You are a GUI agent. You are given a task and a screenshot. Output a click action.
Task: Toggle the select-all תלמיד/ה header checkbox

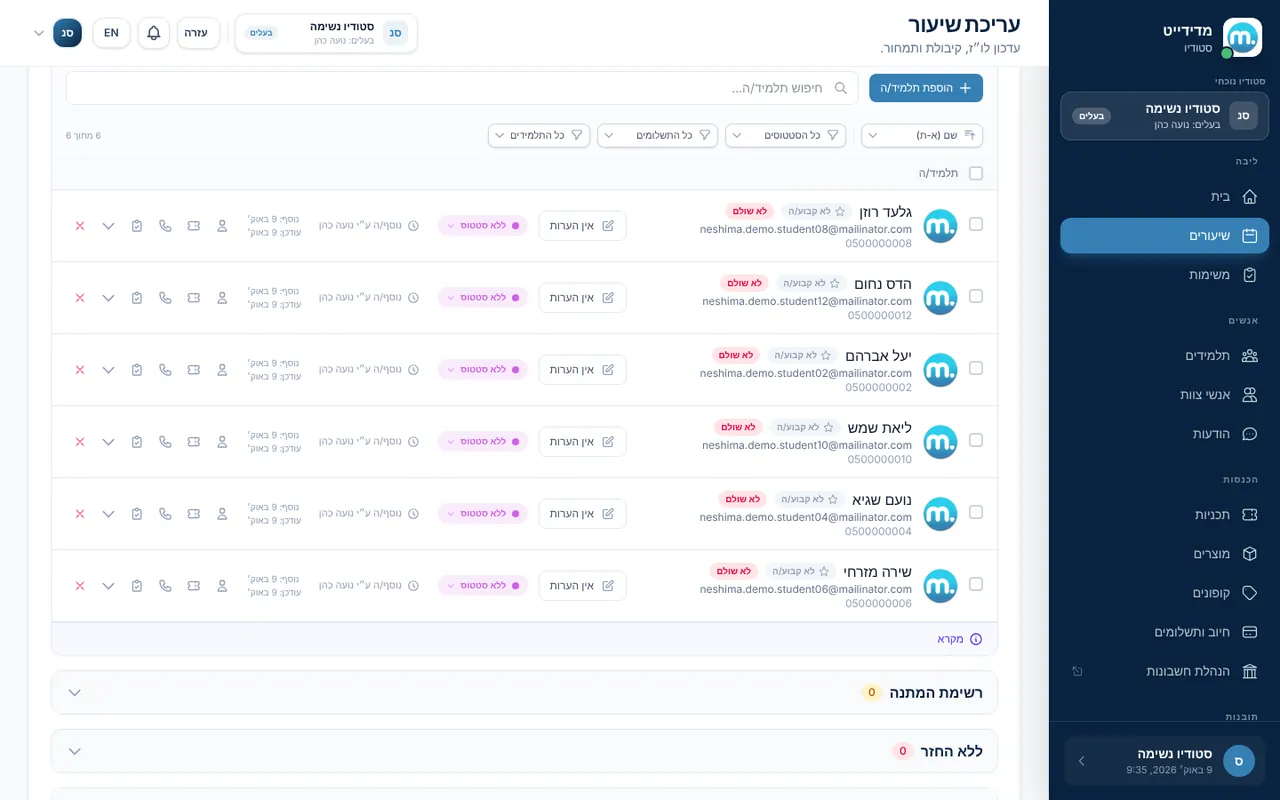[976, 173]
